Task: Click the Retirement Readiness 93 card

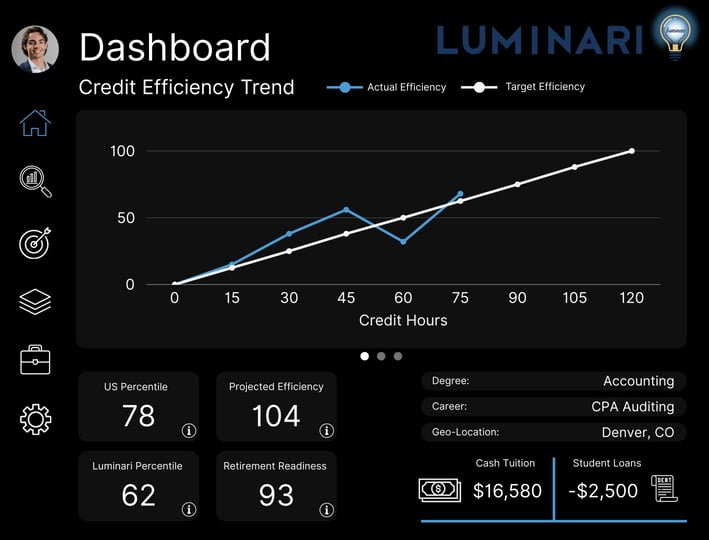Action: (276, 486)
